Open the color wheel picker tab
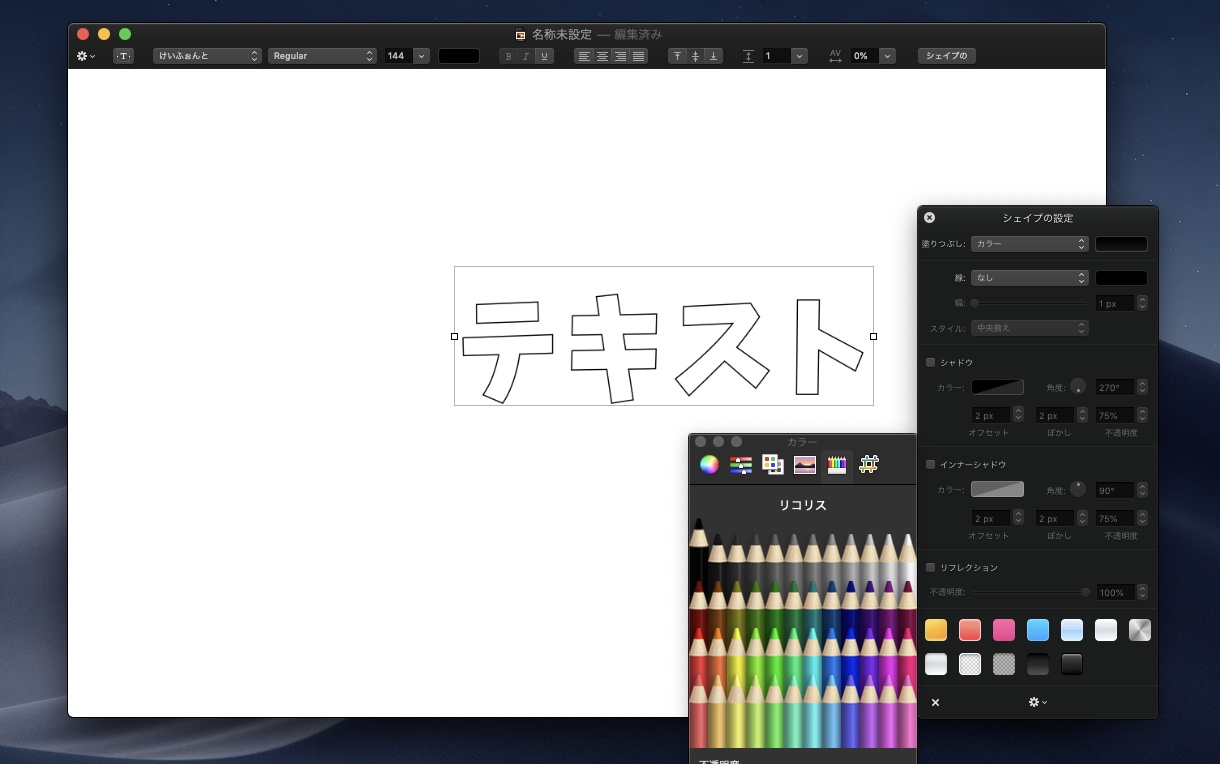The width and height of the screenshot is (1220, 764). (708, 464)
